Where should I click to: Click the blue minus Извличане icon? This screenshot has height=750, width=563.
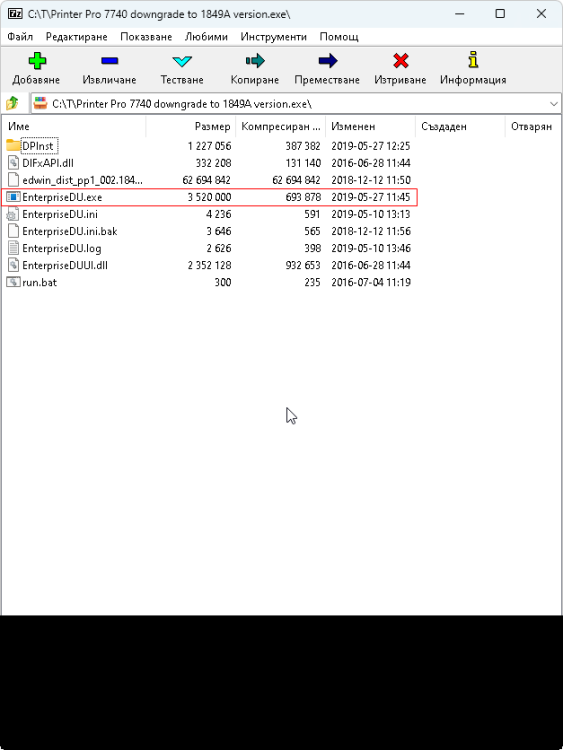pos(110,61)
